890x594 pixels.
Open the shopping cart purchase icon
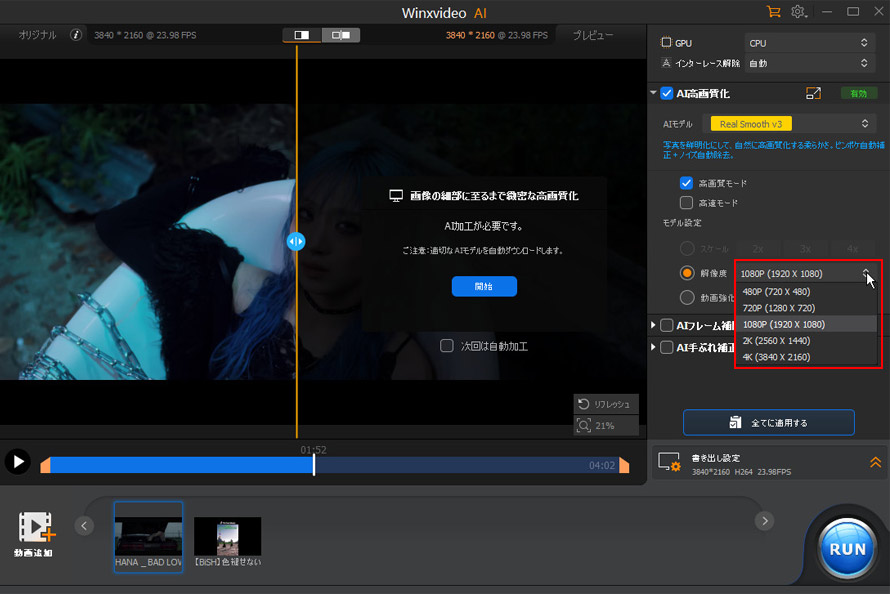point(773,11)
